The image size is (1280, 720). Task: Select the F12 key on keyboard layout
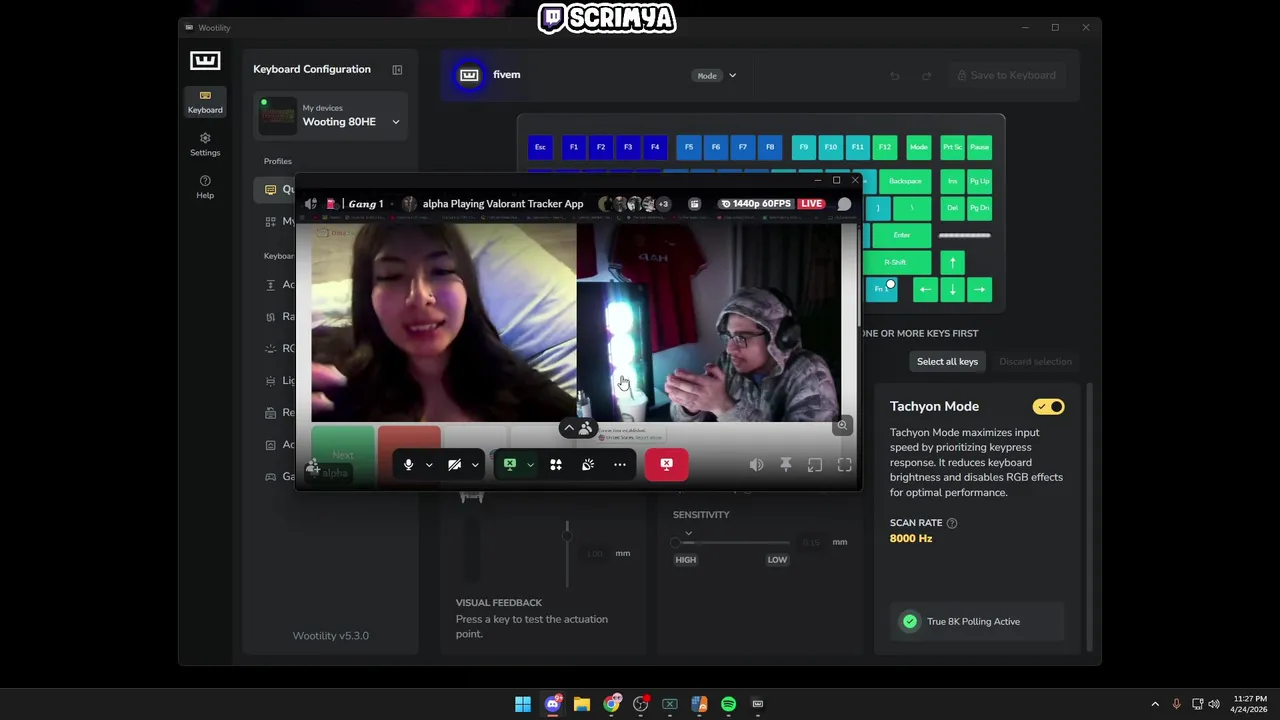click(x=885, y=147)
